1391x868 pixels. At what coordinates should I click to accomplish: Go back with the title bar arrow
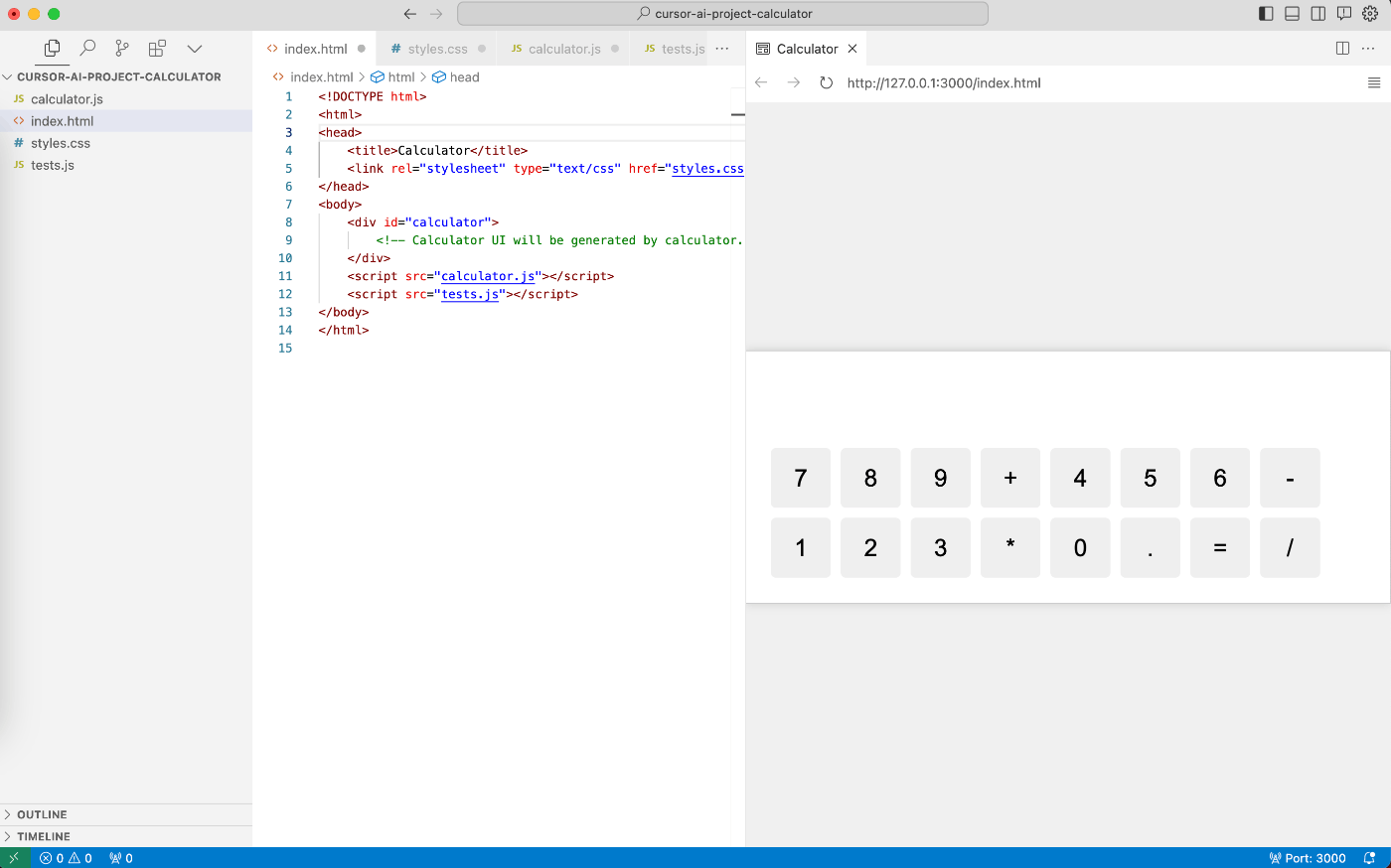tap(410, 14)
